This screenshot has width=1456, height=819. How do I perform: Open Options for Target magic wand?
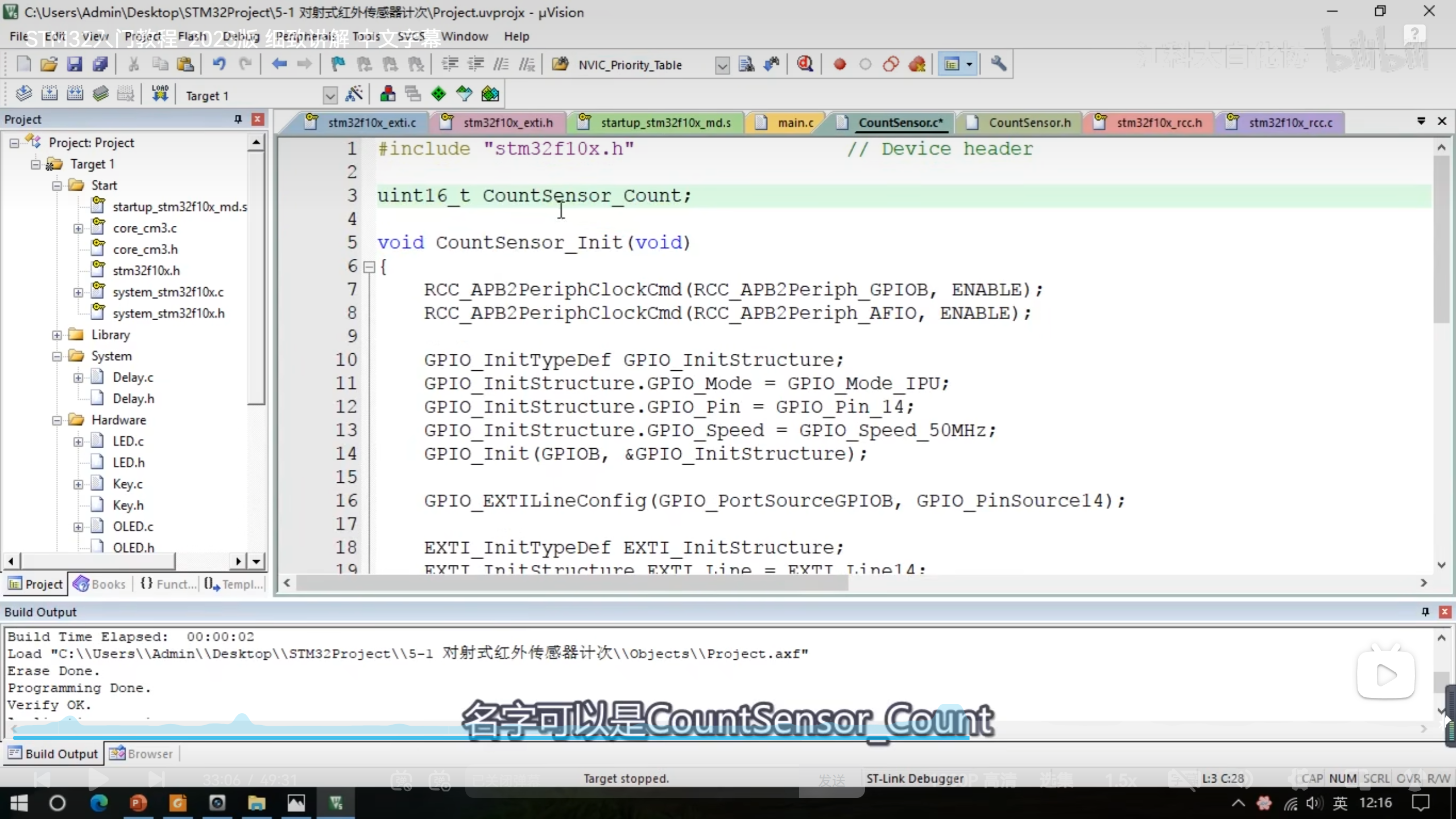click(x=354, y=94)
